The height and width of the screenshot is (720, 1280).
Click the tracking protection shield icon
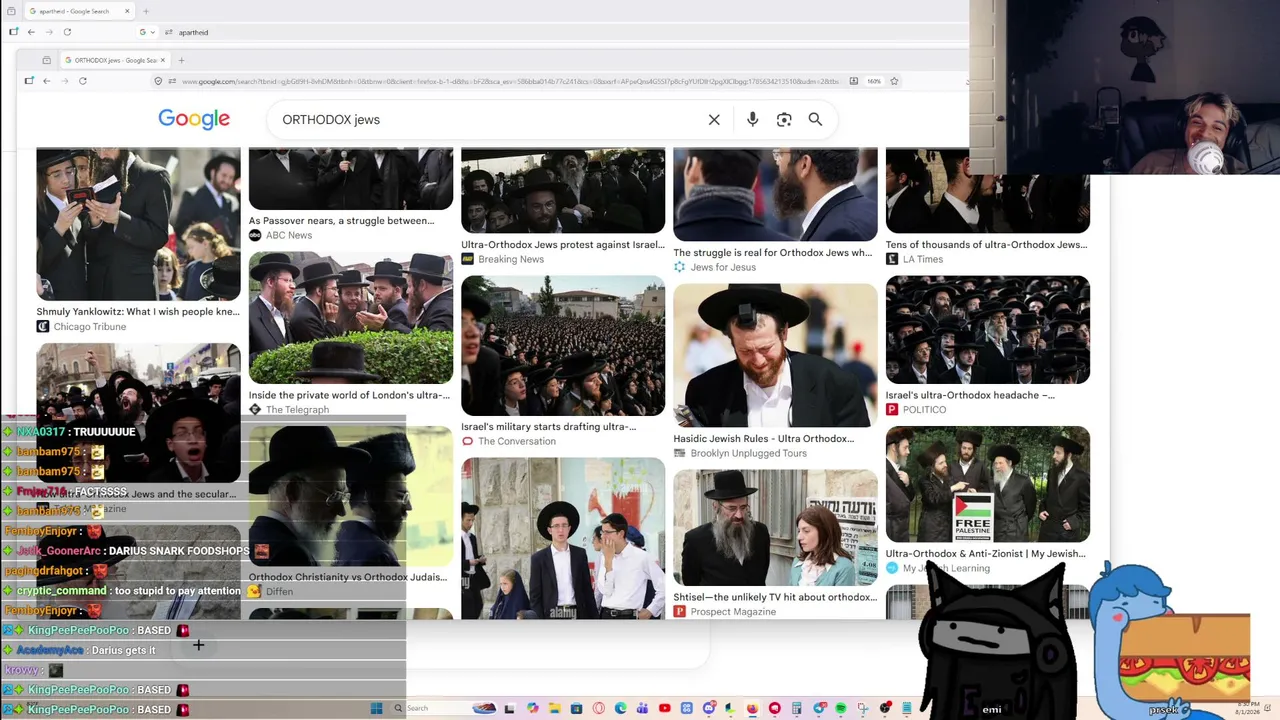(158, 81)
